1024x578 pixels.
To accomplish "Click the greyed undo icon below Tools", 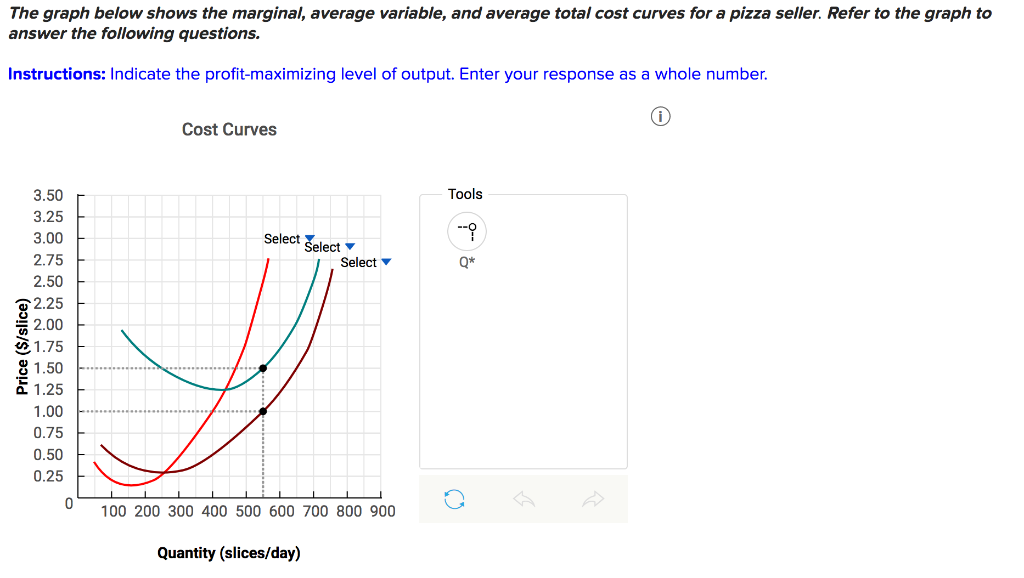I will pos(524,498).
